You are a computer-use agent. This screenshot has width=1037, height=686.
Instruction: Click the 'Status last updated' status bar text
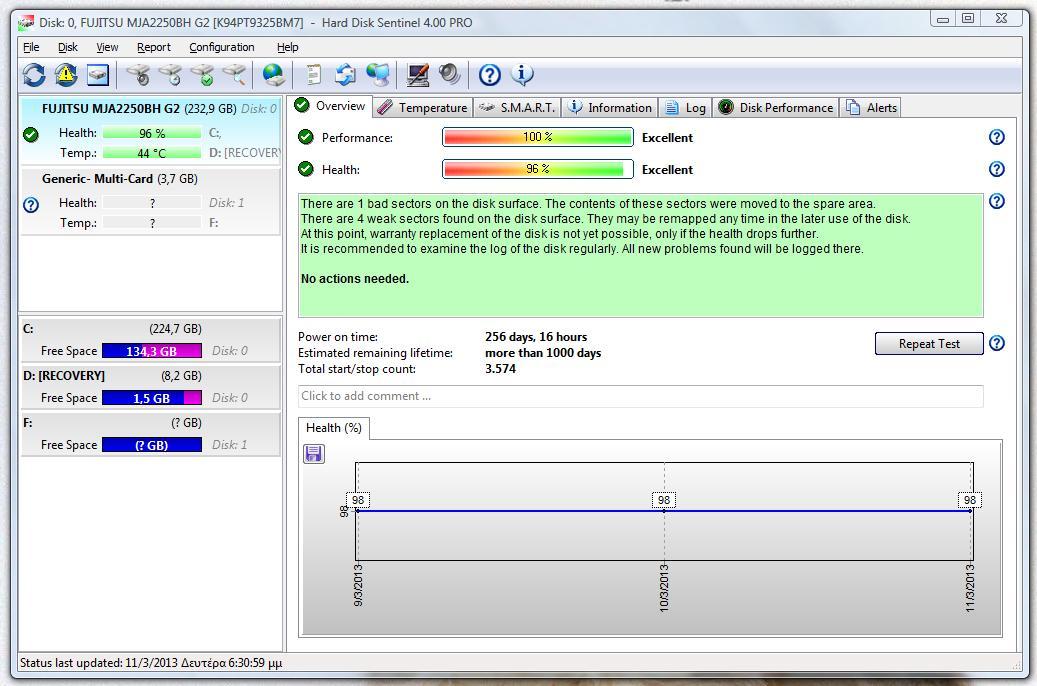(151, 663)
